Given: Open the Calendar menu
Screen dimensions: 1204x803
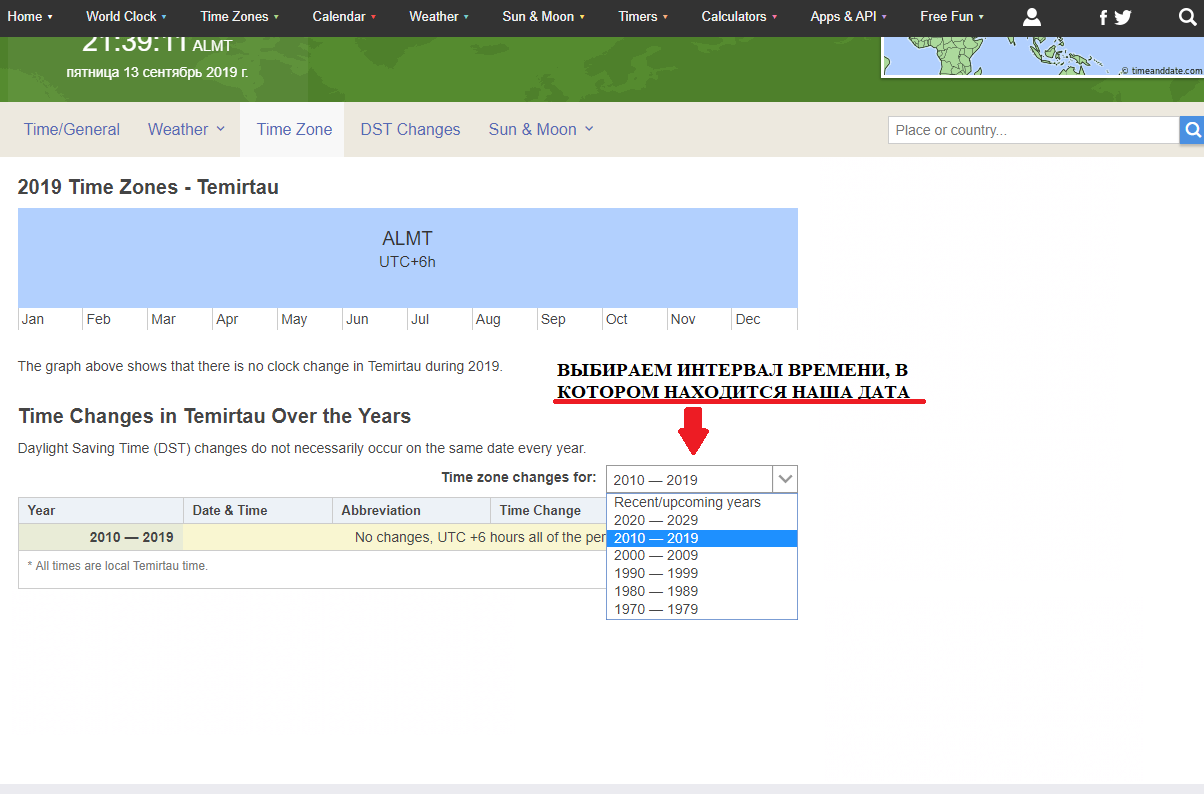Looking at the screenshot, I should (344, 17).
